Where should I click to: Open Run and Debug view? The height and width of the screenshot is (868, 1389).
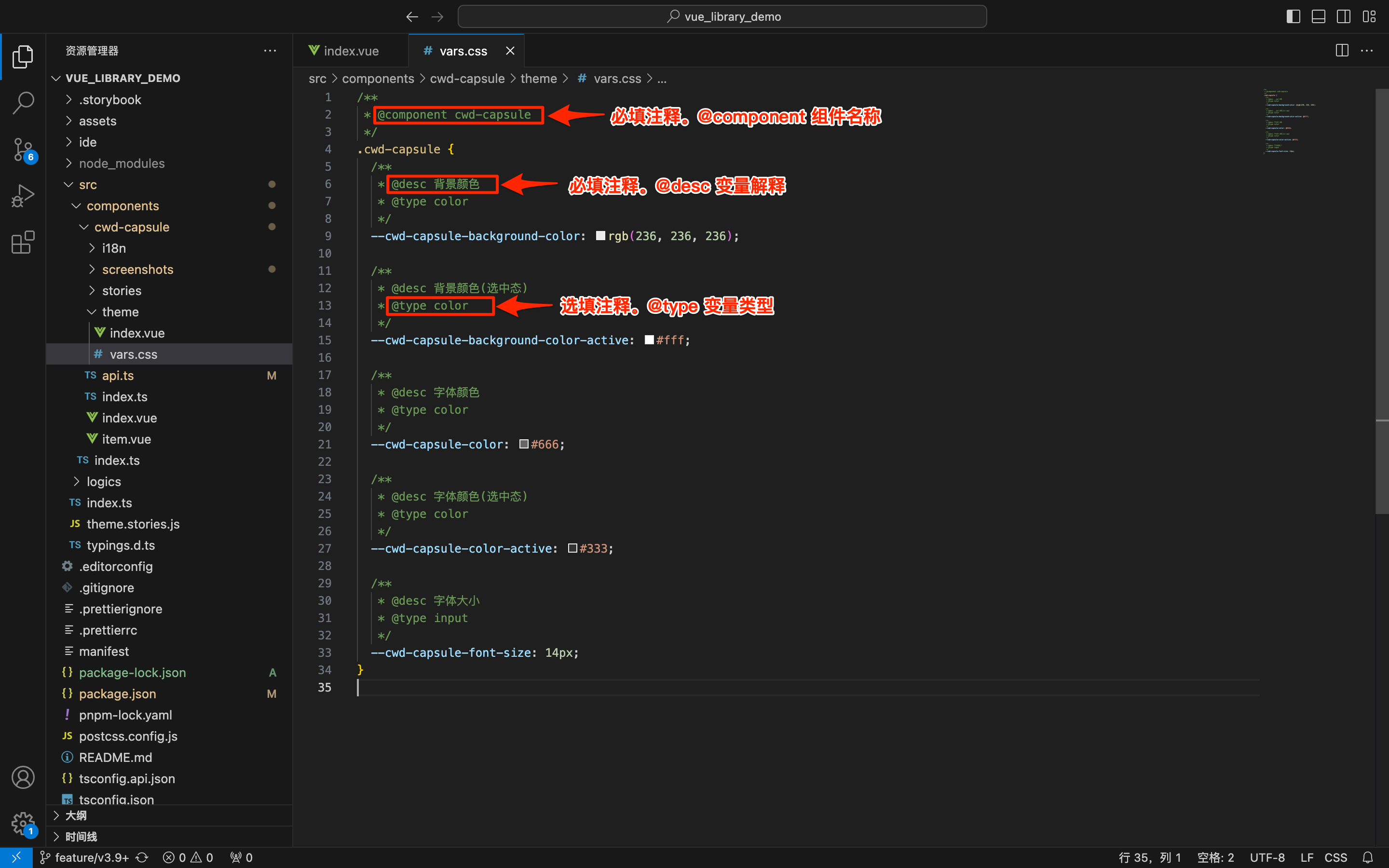click(23, 196)
